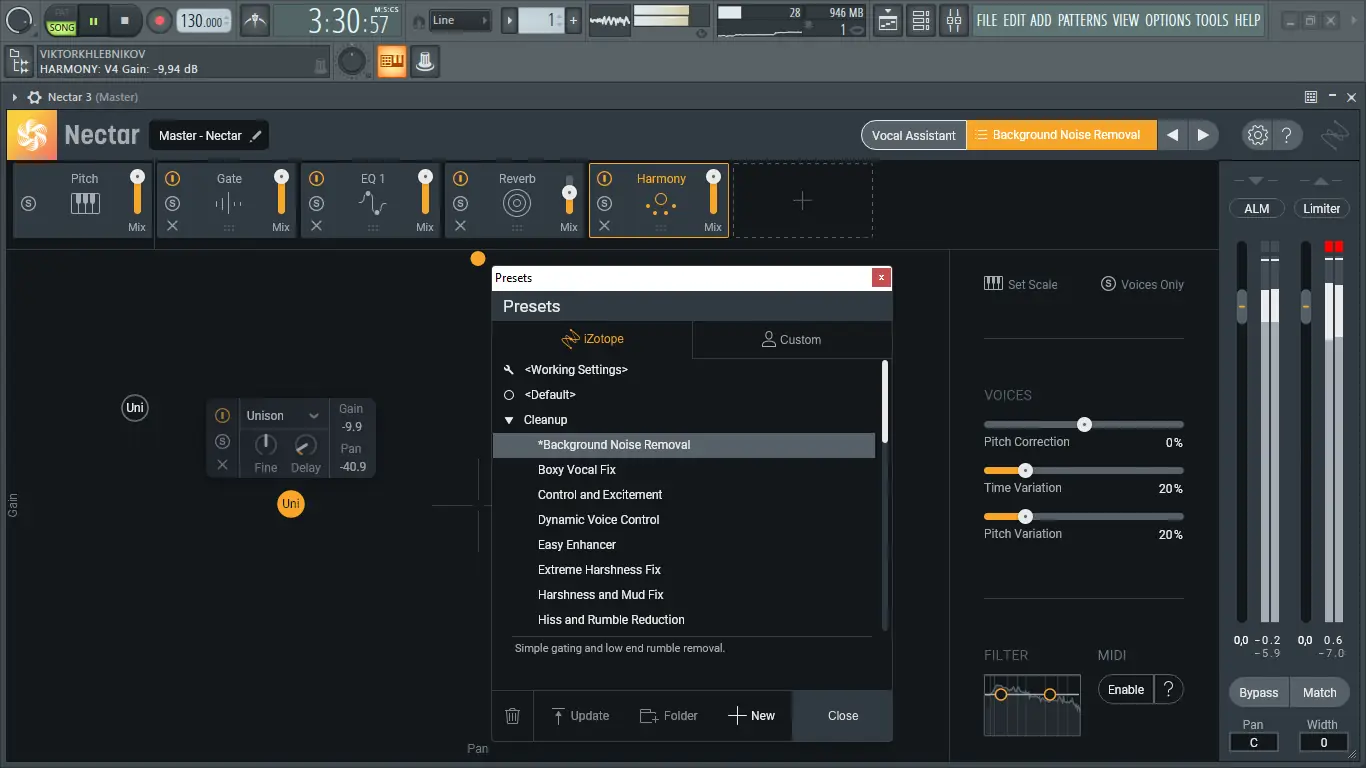Bypass the Reverb module power toggle
Screen dimensions: 1366x768
(460, 179)
